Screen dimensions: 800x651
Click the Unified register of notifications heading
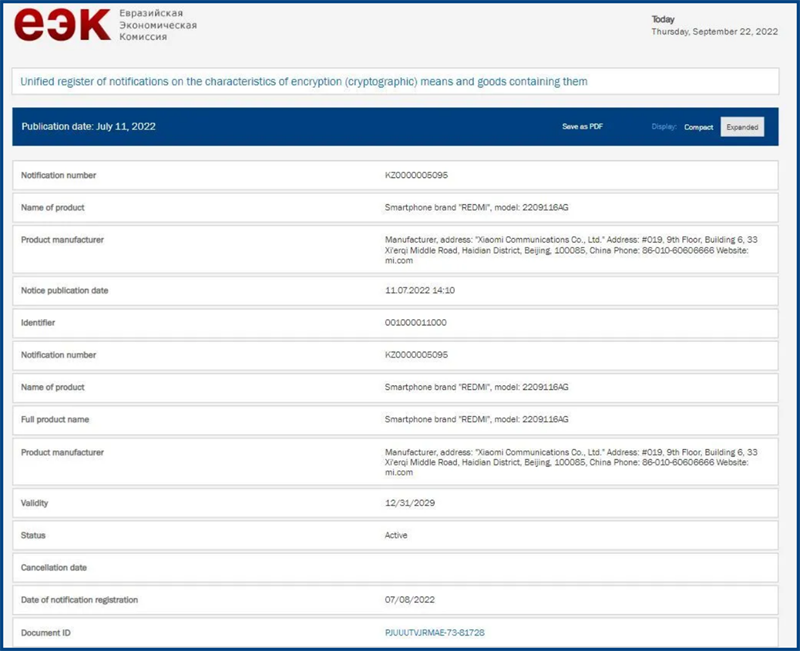point(304,82)
